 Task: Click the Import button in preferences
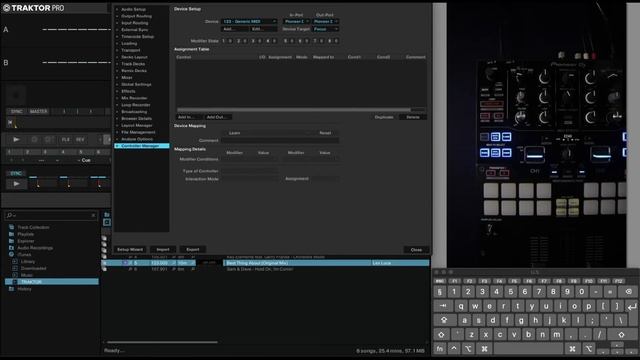[x=162, y=249]
